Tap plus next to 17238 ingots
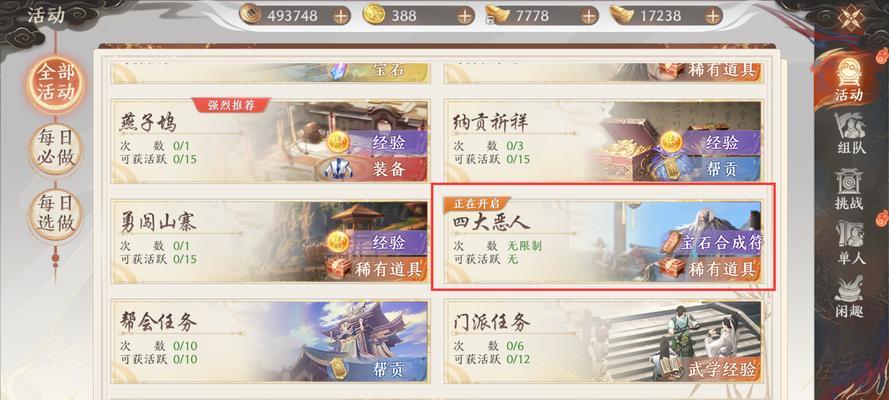889x400 pixels. coord(713,15)
